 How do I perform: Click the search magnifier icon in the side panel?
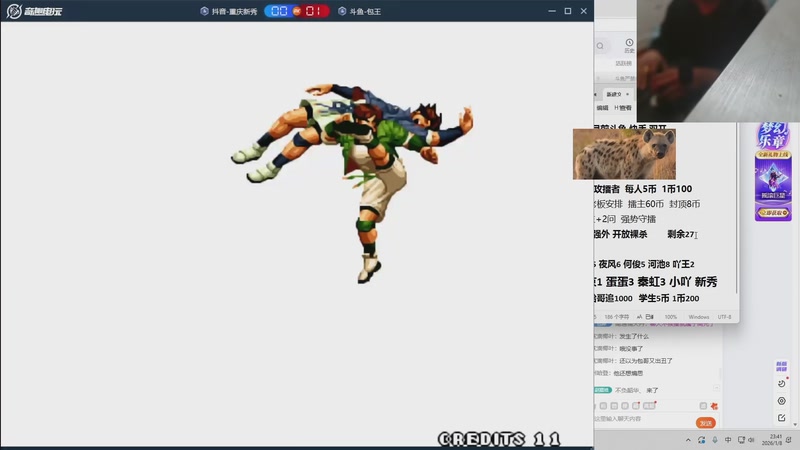(x=601, y=46)
